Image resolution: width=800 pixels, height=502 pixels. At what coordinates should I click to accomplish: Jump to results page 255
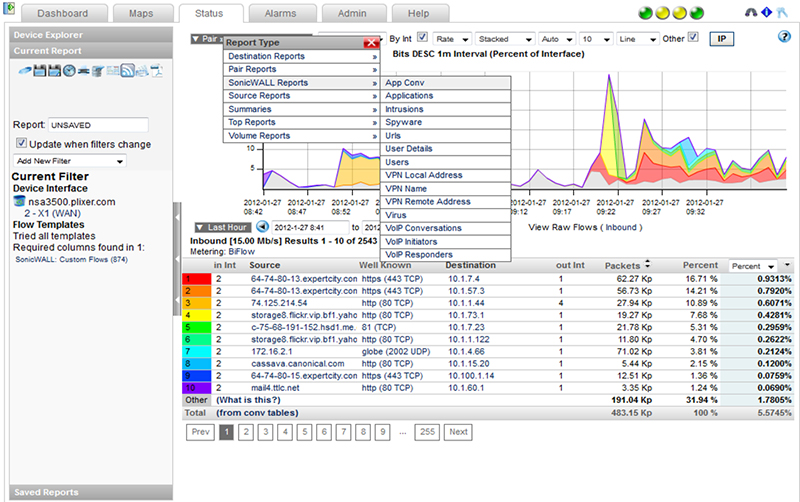427,432
